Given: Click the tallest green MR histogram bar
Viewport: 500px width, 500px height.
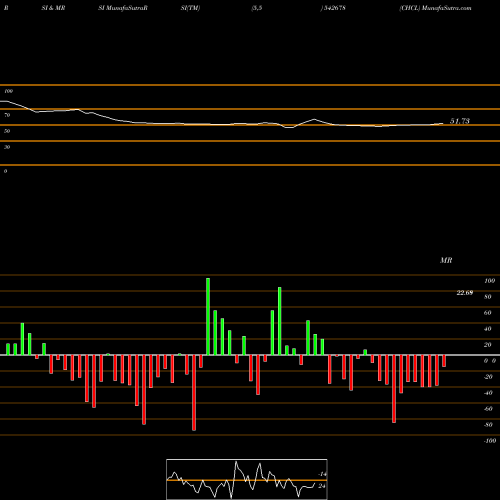Looking at the screenshot, I should coord(208,316).
